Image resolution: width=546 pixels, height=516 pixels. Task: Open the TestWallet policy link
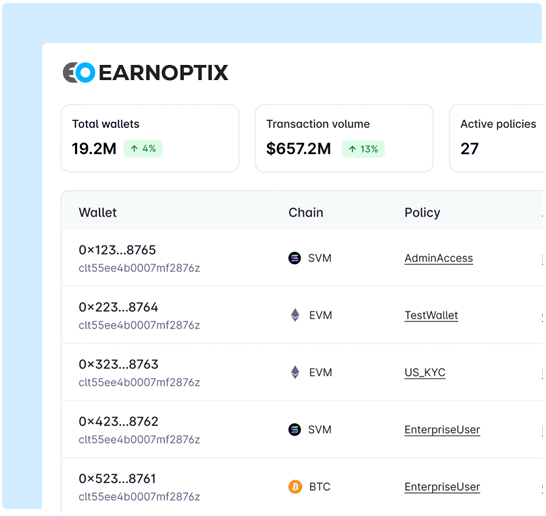pos(431,315)
